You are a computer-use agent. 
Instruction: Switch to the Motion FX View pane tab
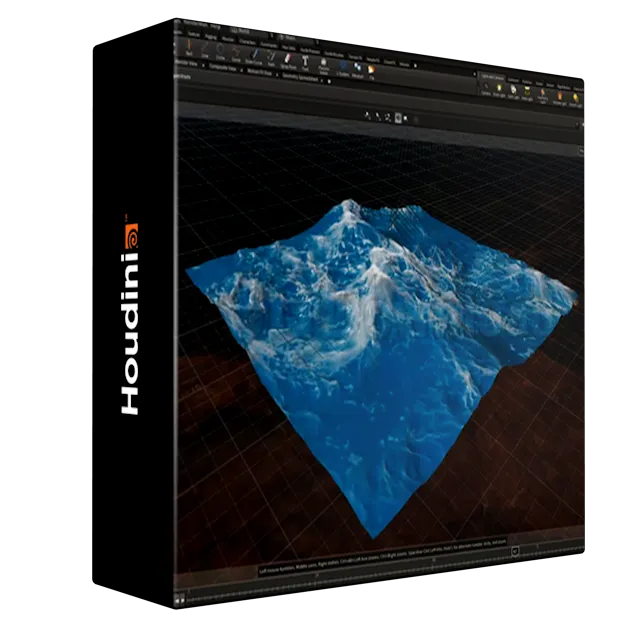[259, 72]
